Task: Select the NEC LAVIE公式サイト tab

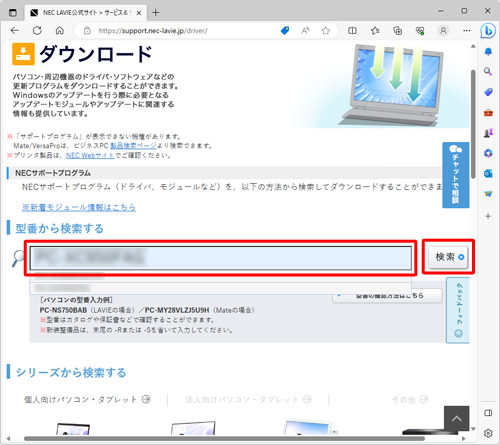Action: (x=86, y=13)
